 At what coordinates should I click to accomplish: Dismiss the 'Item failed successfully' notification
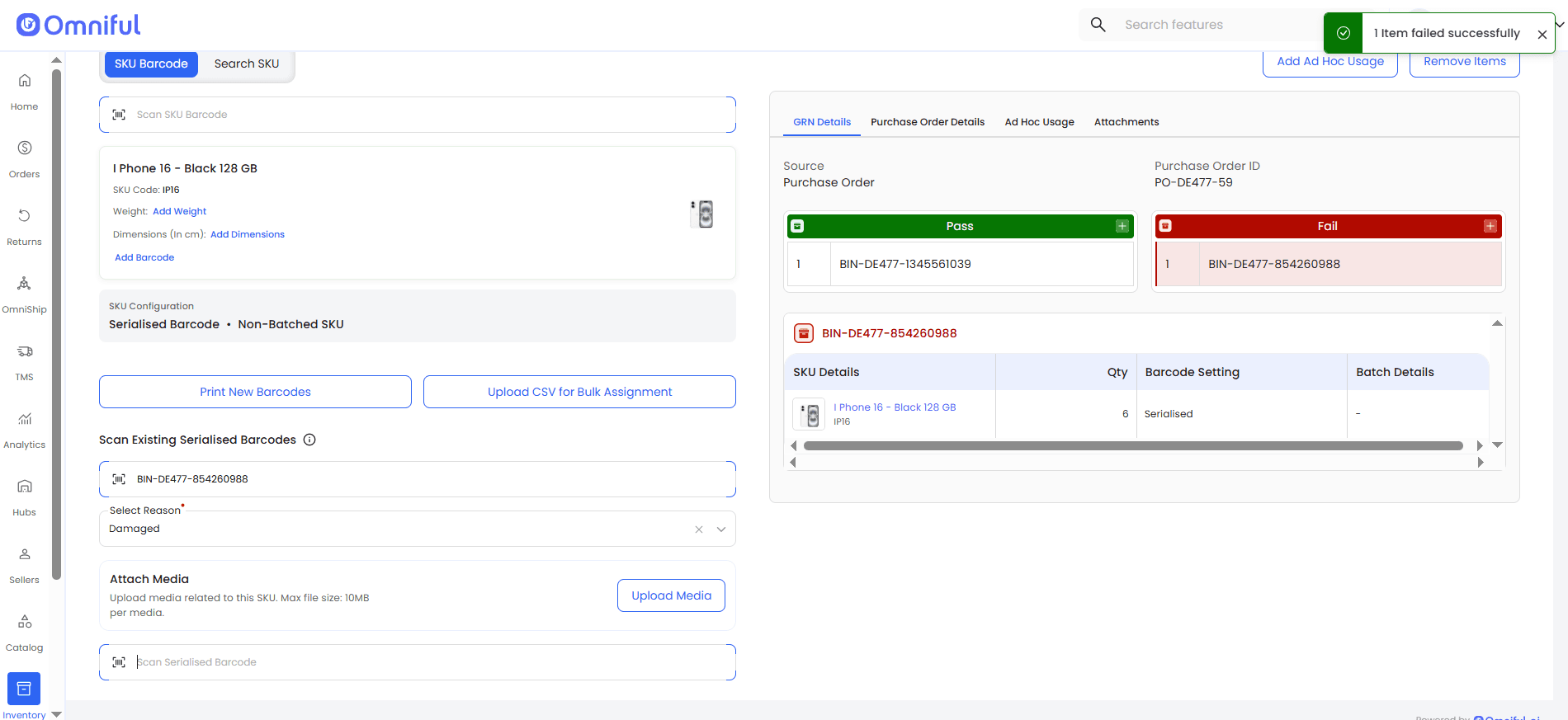1542,34
